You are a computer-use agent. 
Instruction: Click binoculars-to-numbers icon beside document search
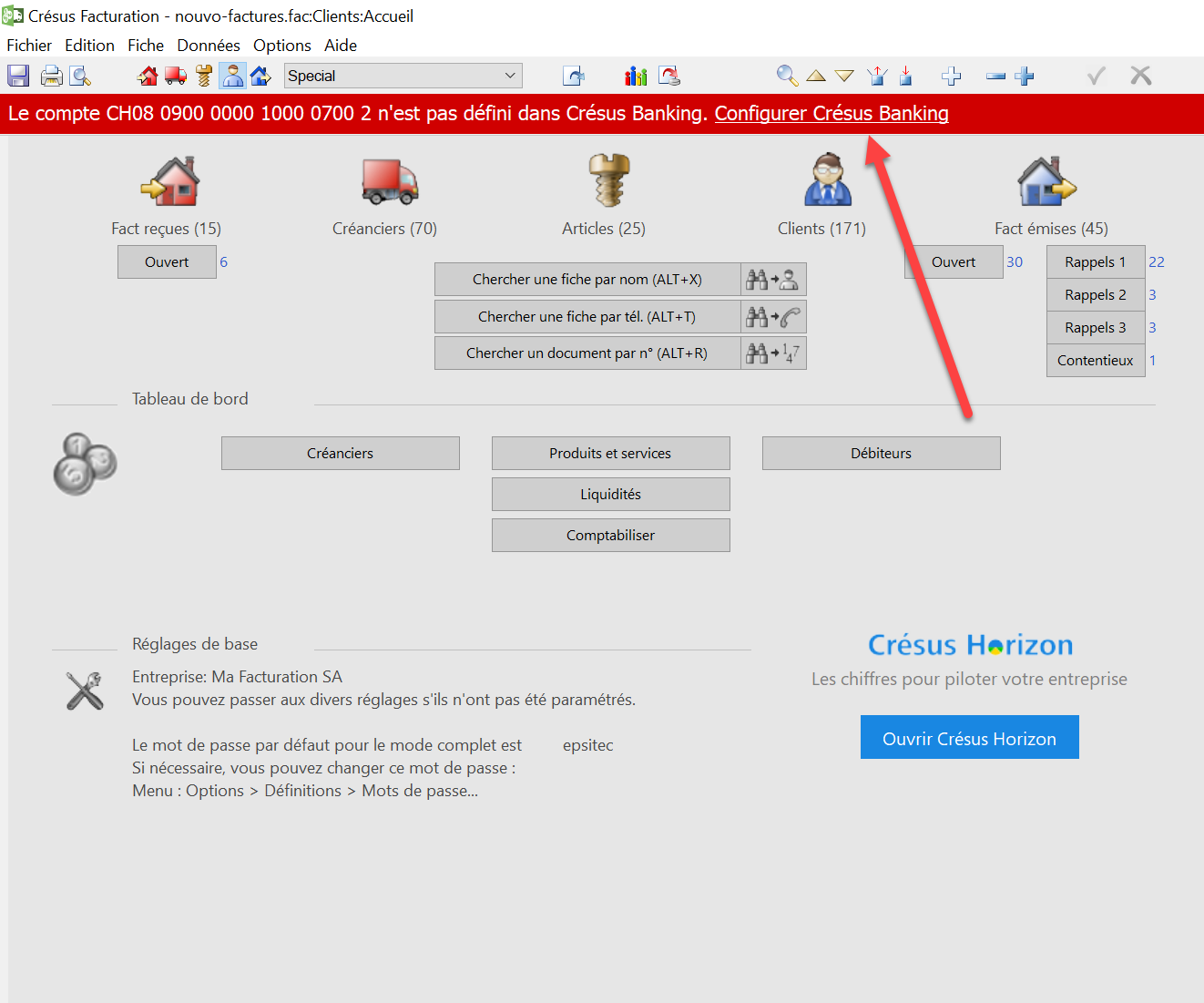coord(773,353)
